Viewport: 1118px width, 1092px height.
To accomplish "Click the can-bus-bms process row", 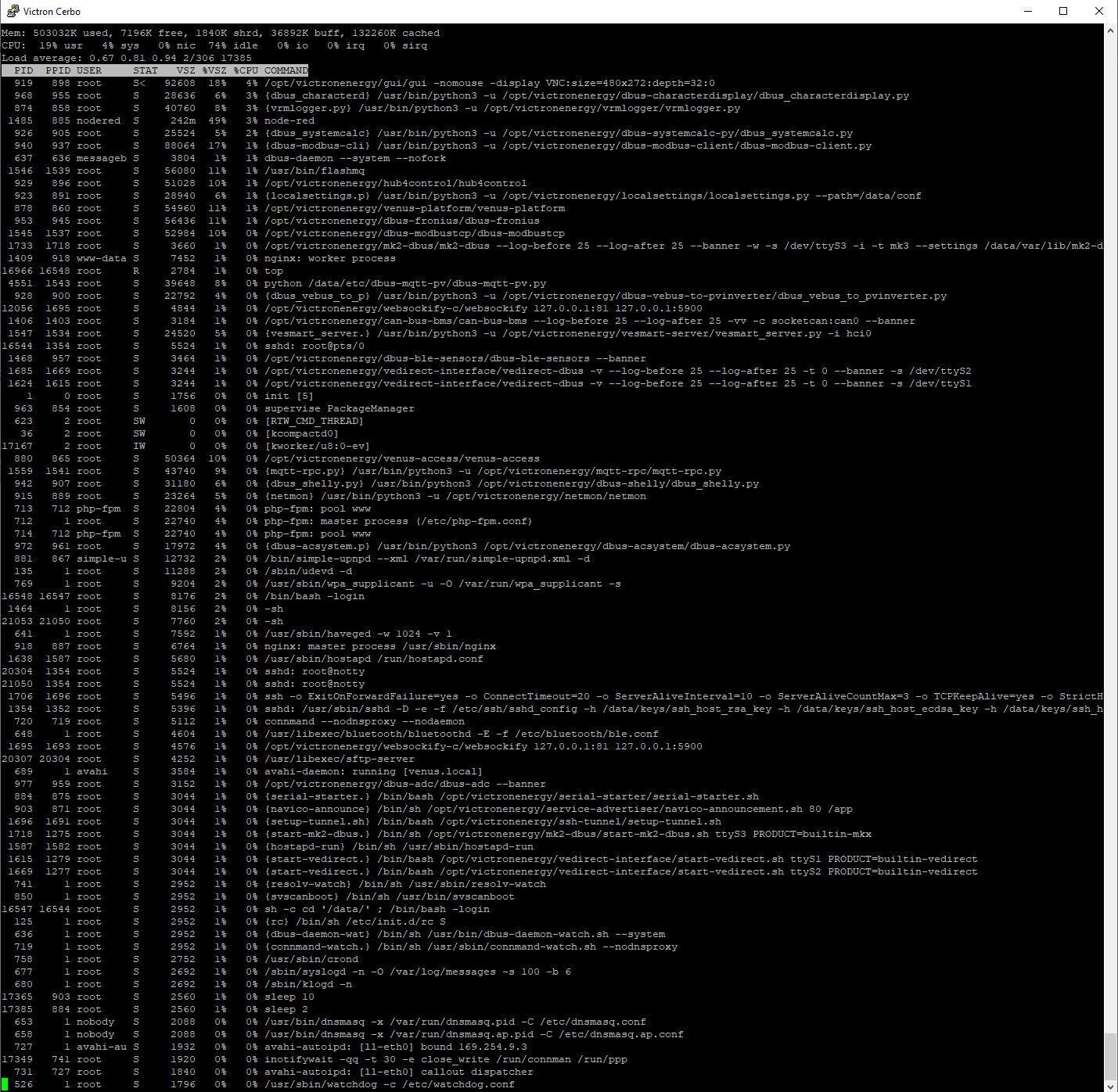I will tap(458, 321).
